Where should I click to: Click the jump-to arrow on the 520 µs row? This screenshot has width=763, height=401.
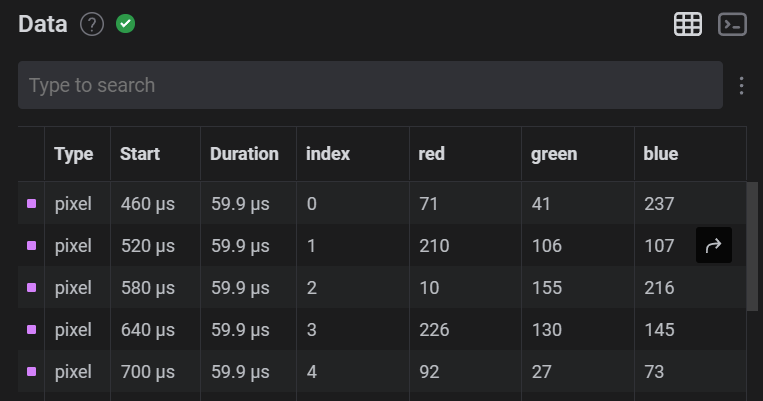pyautogui.click(x=714, y=245)
